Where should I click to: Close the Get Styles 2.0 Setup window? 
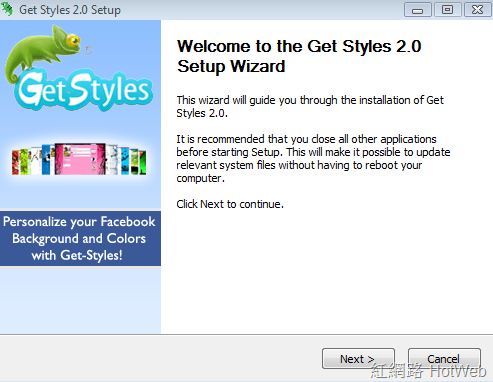click(x=477, y=10)
